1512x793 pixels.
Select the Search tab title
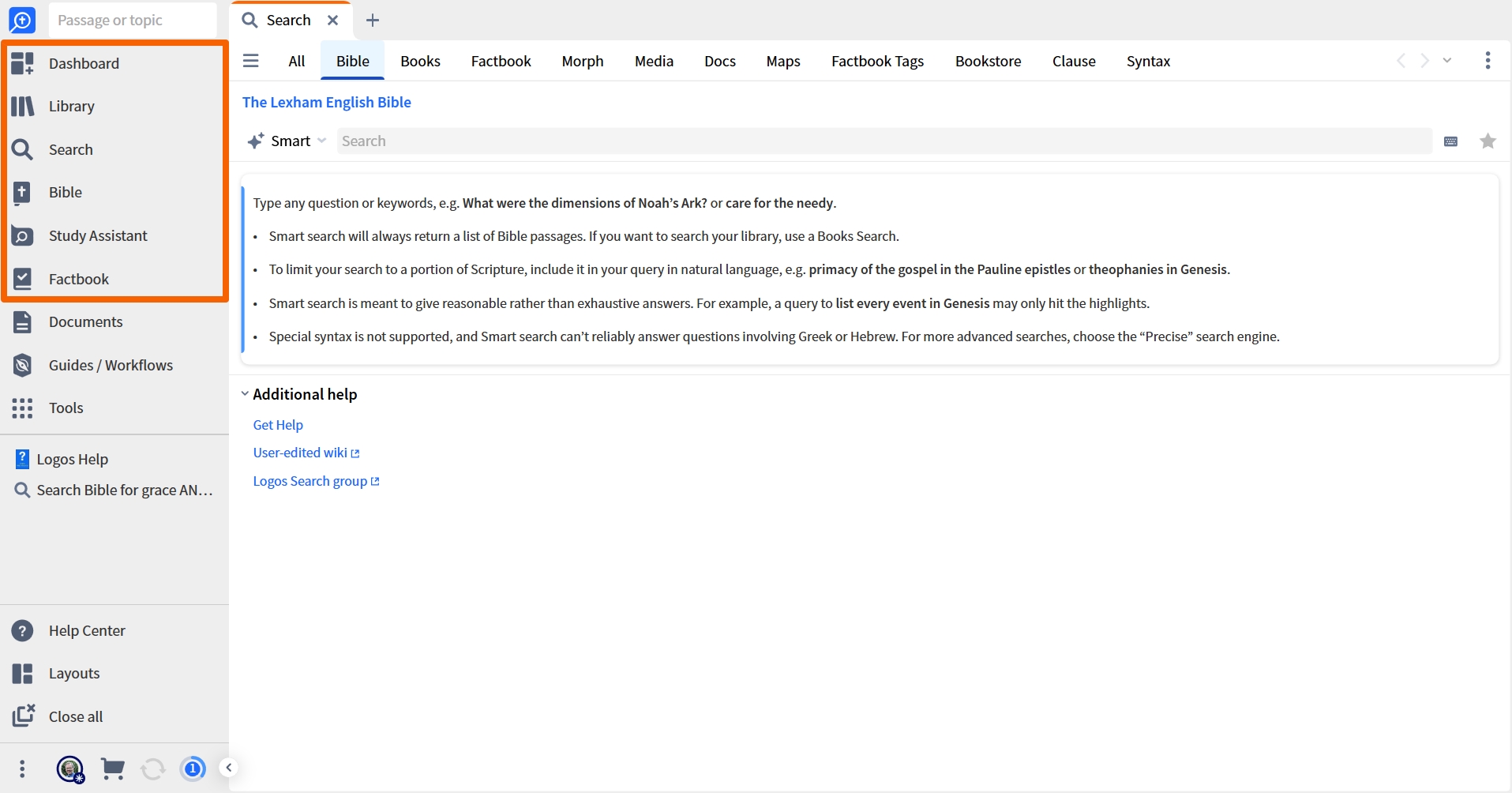(289, 21)
